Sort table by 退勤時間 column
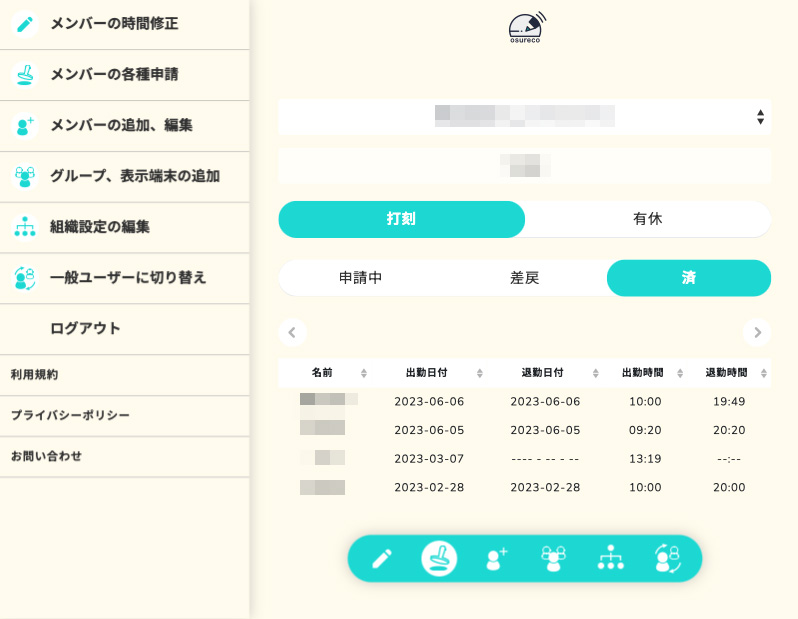This screenshot has height=619, width=798. [736, 373]
